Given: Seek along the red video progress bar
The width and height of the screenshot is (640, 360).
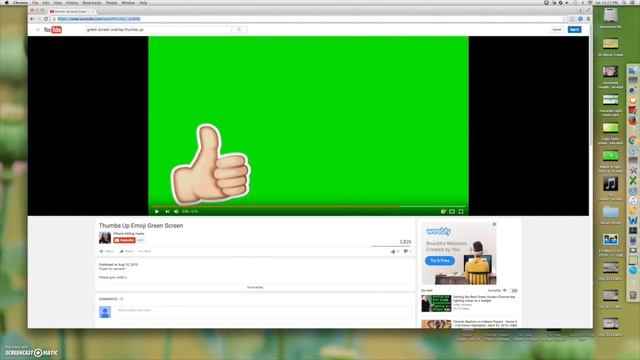Looking at the screenshot, I should tap(308, 207).
